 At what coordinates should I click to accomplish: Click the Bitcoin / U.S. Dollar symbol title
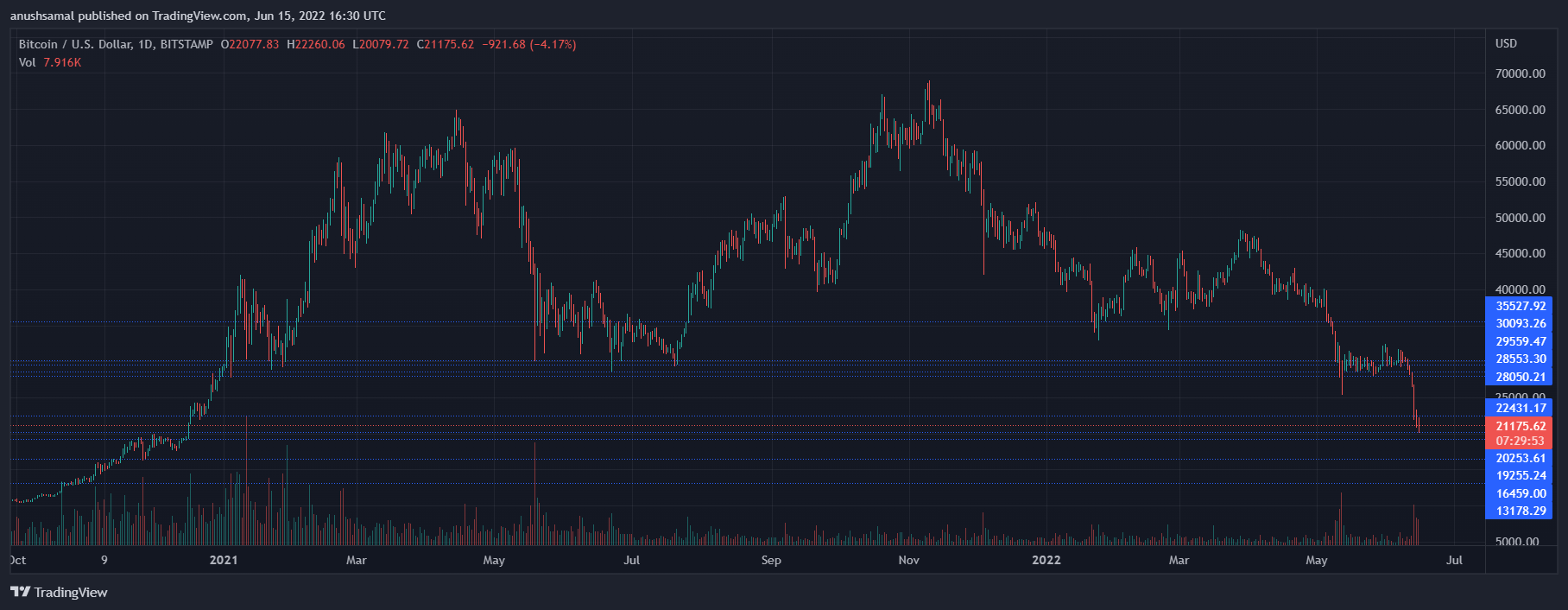pos(116,44)
